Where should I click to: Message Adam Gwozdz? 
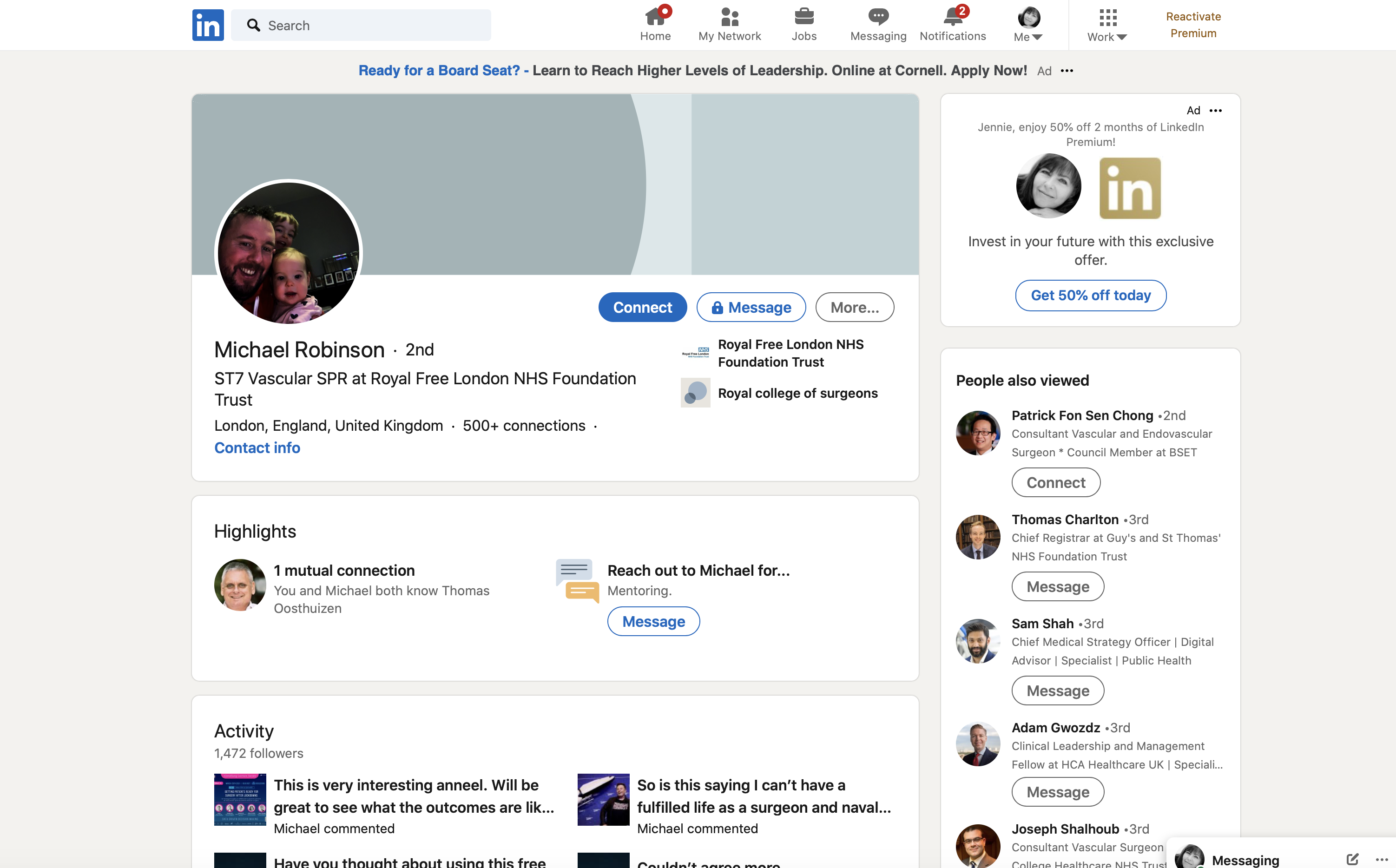point(1057,792)
